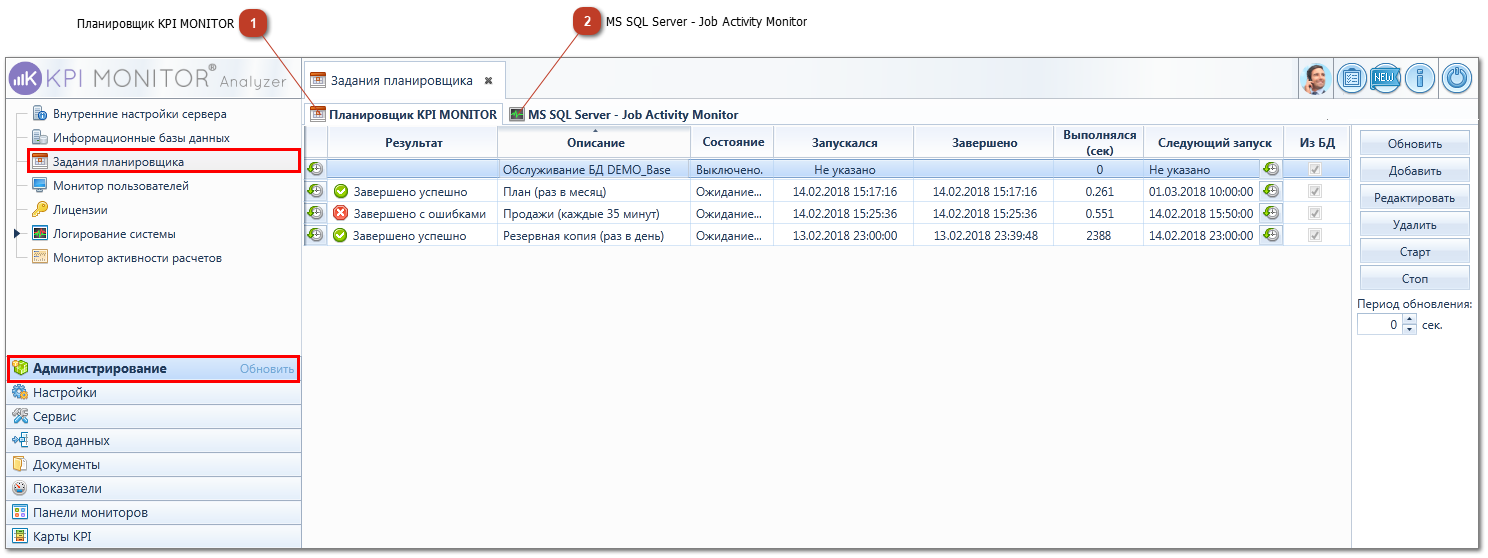Click the Добавить button

pos(1414,171)
